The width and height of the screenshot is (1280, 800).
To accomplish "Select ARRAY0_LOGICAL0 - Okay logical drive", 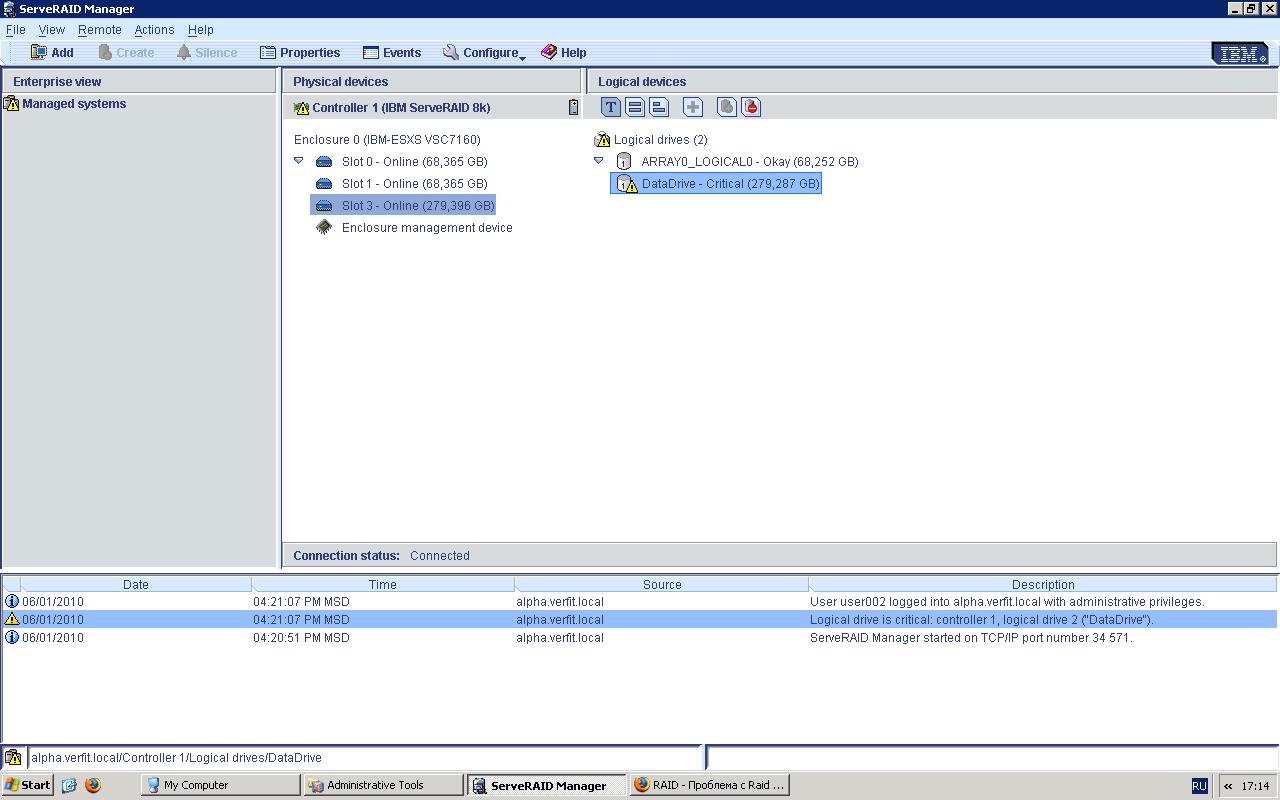I will pyautogui.click(x=750, y=162).
